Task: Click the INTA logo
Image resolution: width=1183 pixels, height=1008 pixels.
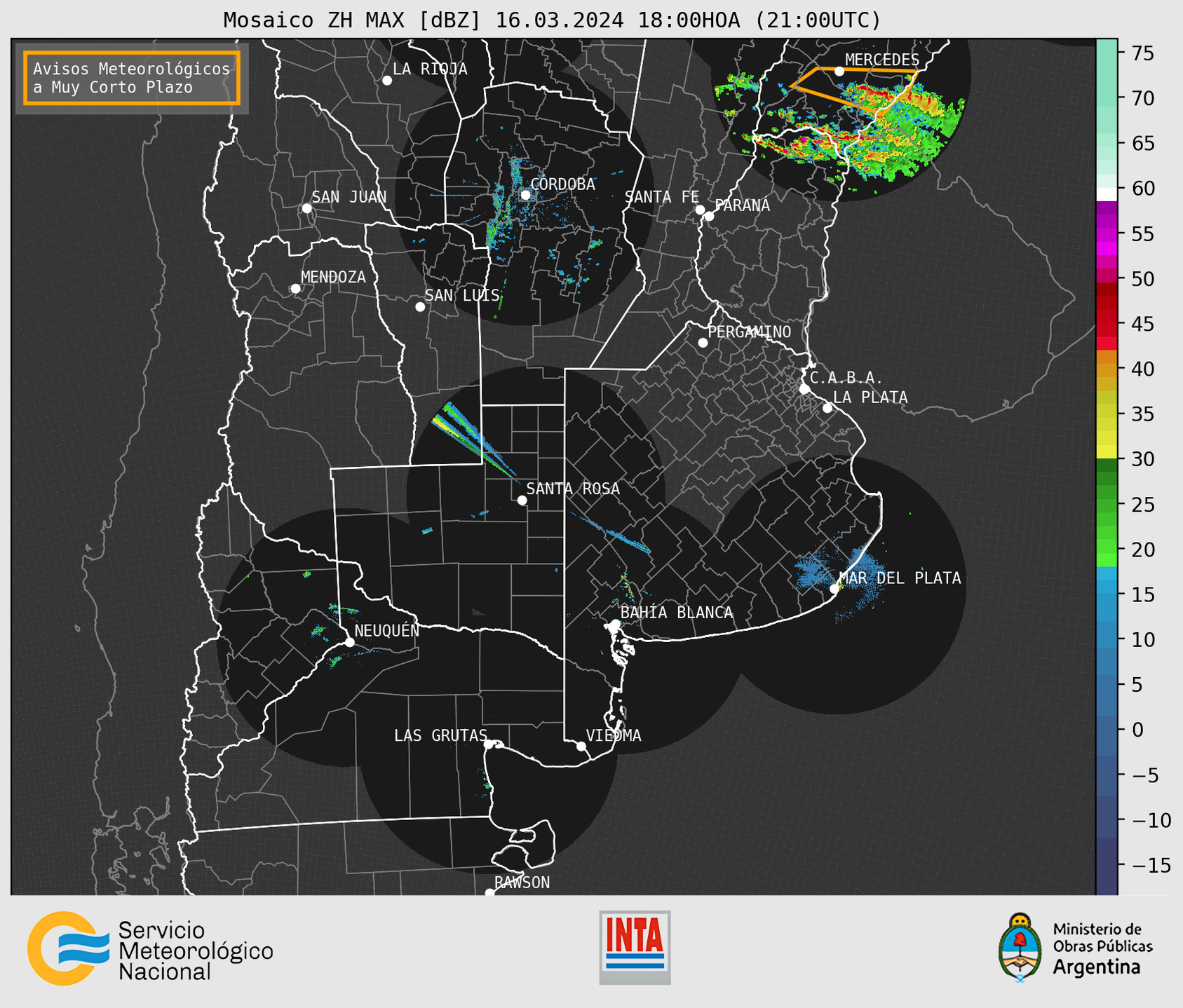Action: pos(635,947)
